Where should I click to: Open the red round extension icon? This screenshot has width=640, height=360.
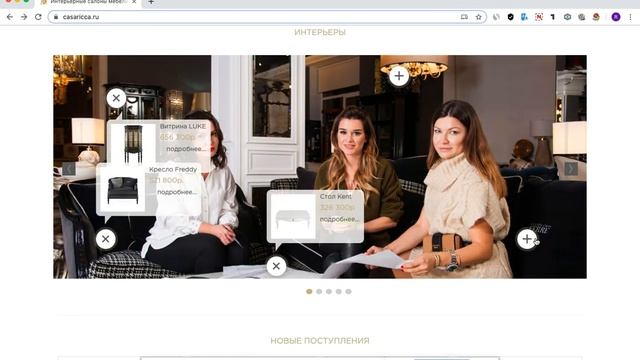click(x=596, y=17)
